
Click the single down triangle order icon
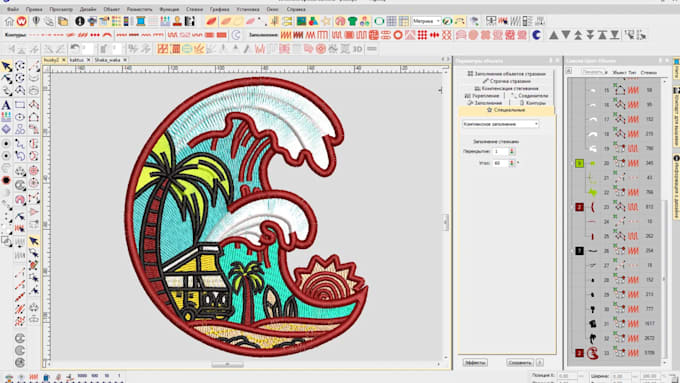[566, 35]
